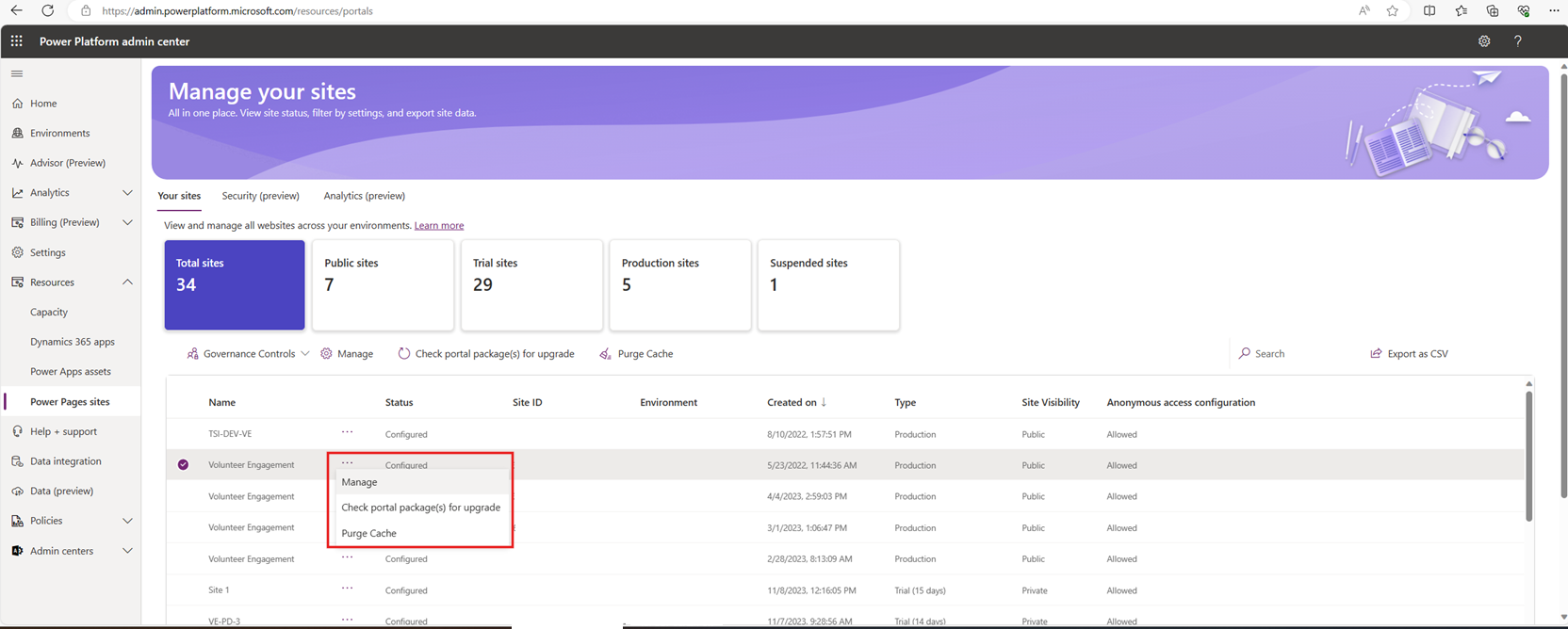Deselect the checked Volunteer Engagement row
Image resolution: width=1568 pixels, height=629 pixels.
tap(183, 465)
